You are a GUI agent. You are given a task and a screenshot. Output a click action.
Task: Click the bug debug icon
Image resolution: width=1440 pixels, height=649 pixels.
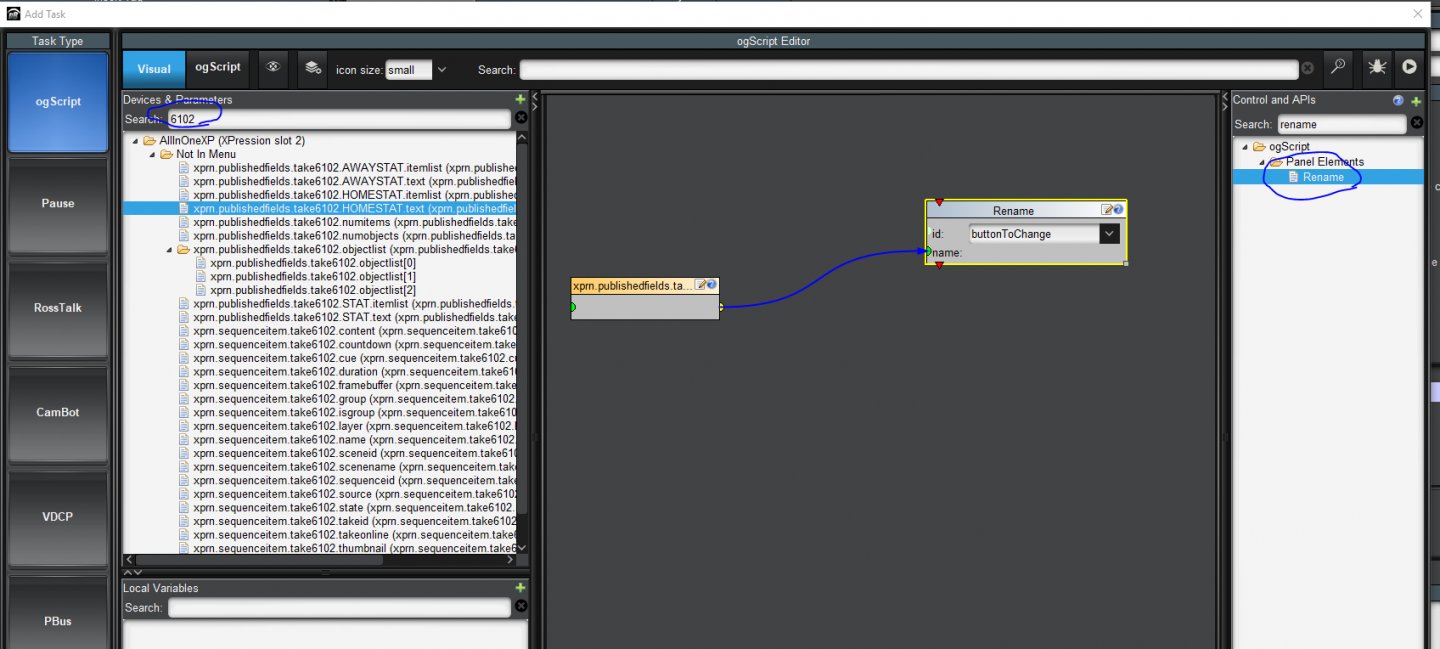pos(1377,67)
